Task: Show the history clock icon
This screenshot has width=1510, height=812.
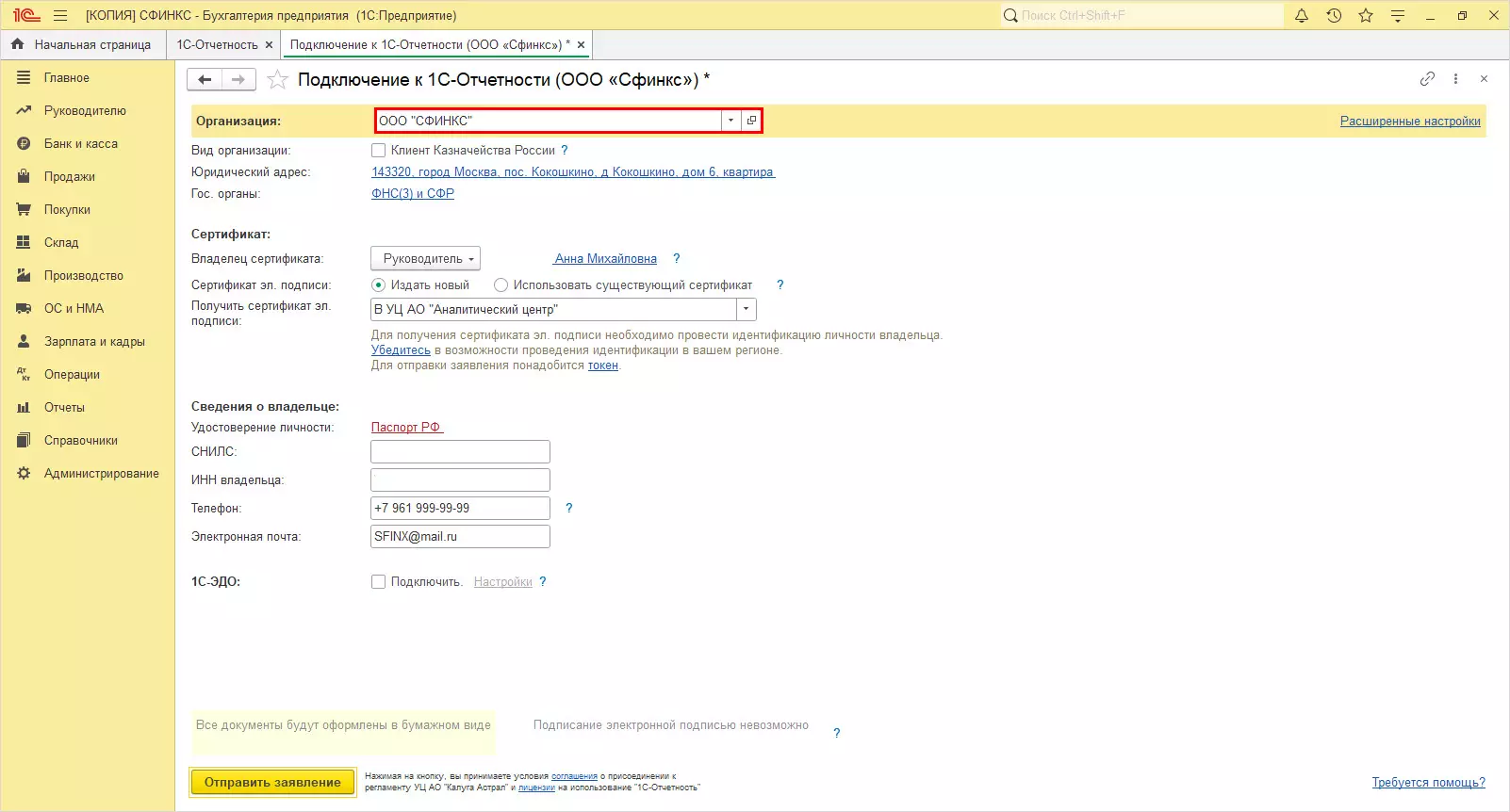Action: [x=1334, y=15]
